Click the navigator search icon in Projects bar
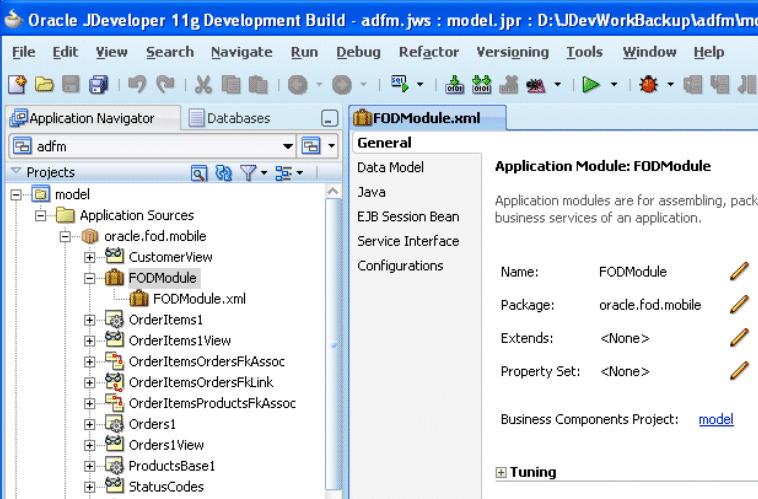 click(199, 173)
